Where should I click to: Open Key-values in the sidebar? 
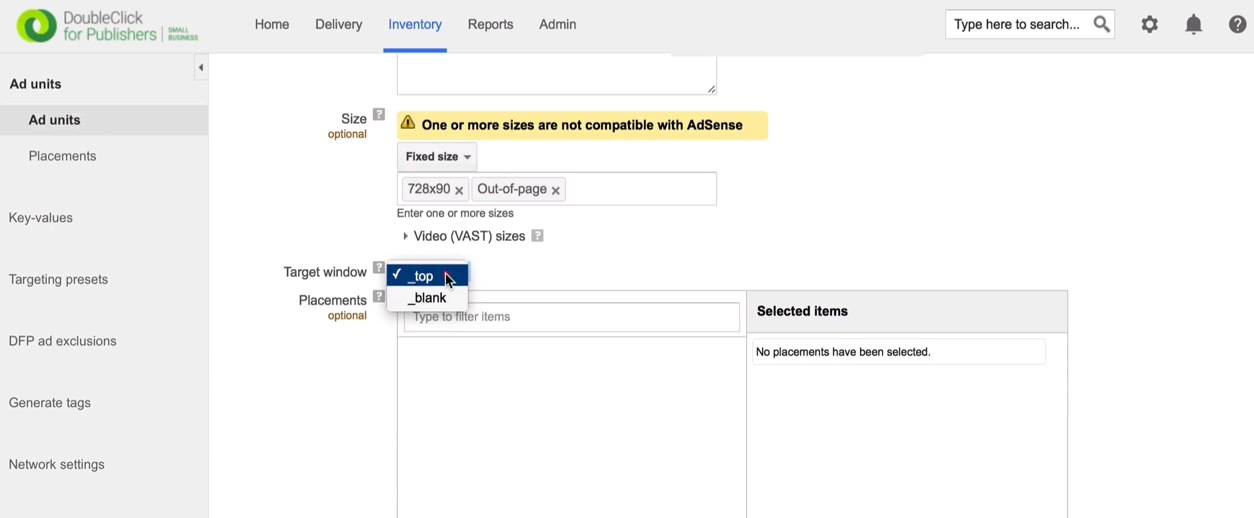point(41,218)
